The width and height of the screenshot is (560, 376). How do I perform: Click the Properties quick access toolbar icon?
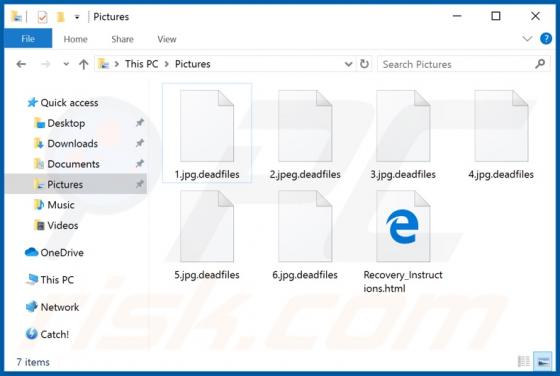point(42,17)
